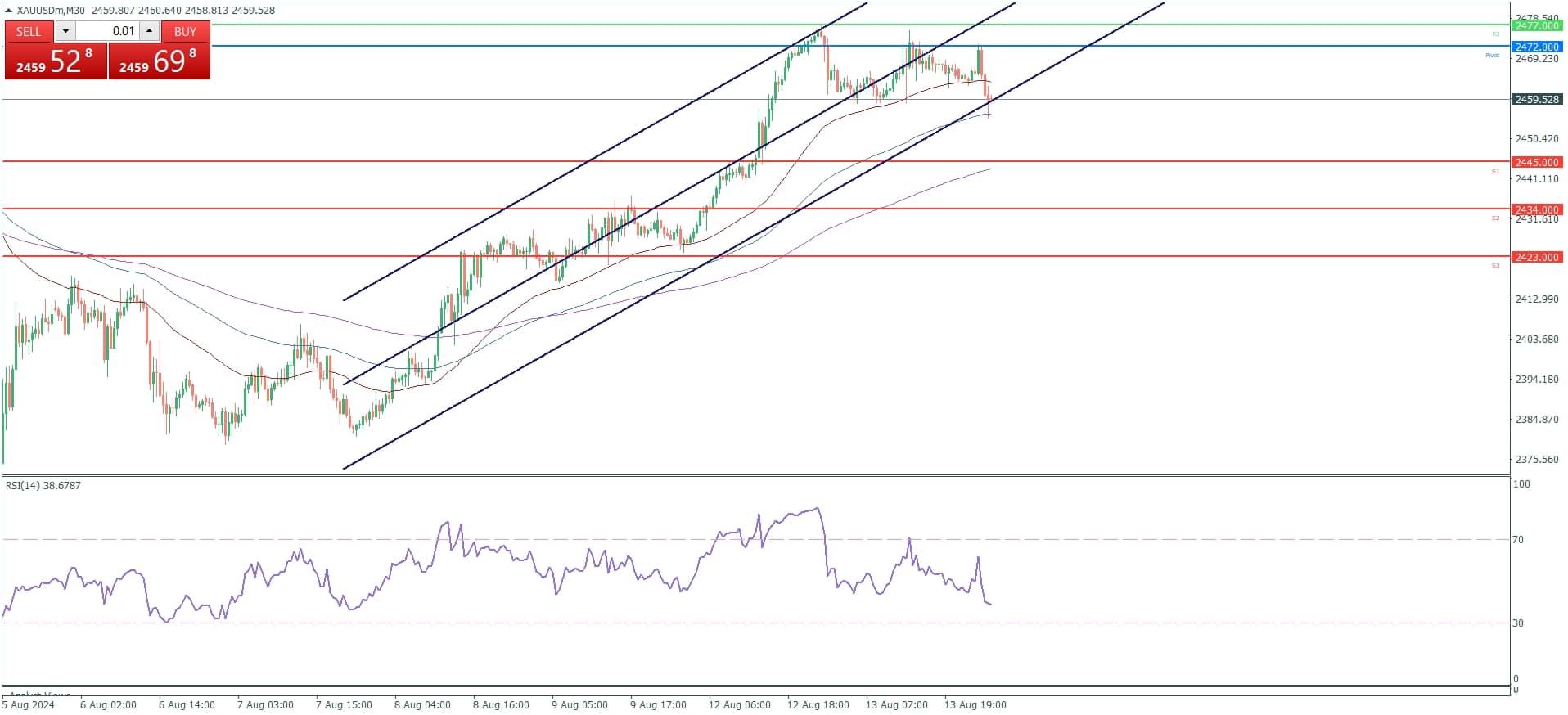Viewport: 1568px width, 715px height.
Task: Increase lot volume with the up arrow
Action: tap(149, 31)
